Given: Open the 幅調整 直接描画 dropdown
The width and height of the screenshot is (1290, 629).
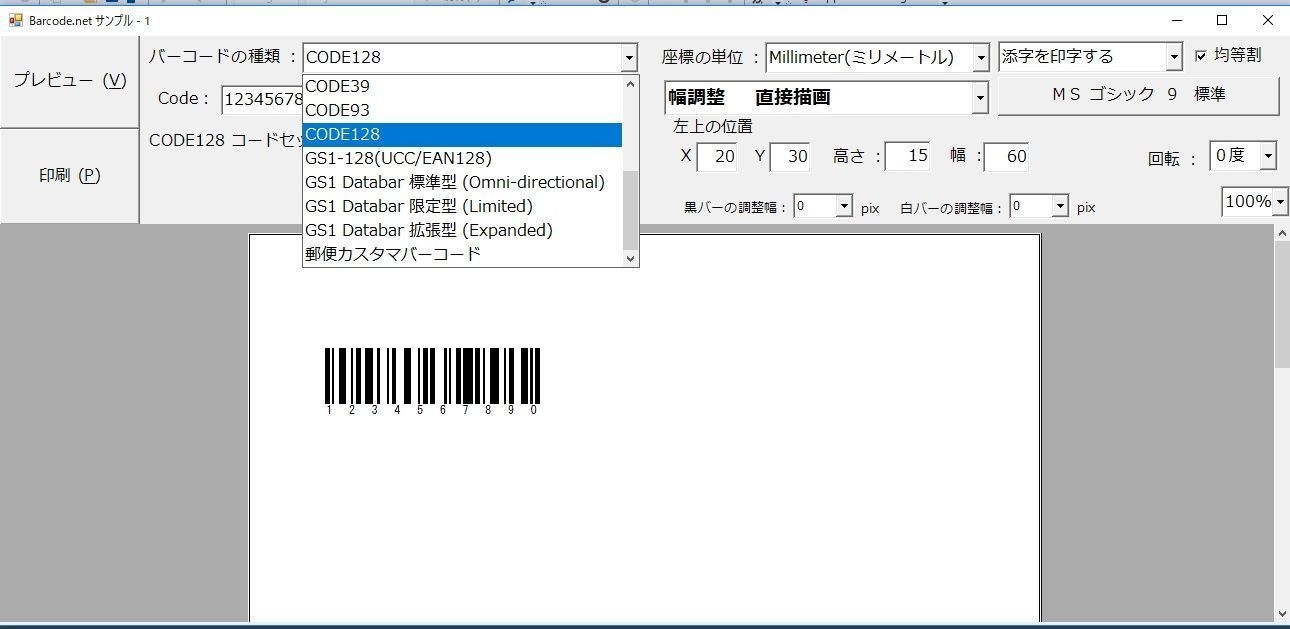Looking at the screenshot, I should 978,97.
